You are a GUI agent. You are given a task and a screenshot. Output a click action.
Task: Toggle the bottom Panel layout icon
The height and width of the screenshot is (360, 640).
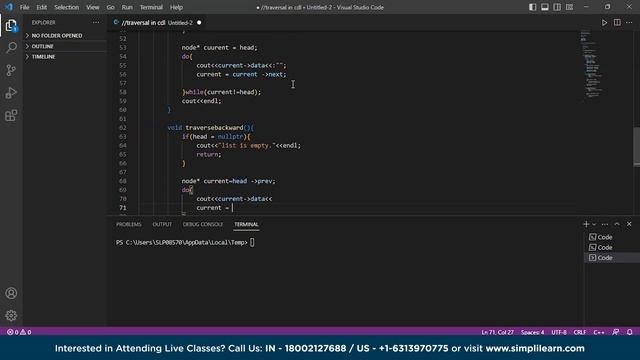545,7
